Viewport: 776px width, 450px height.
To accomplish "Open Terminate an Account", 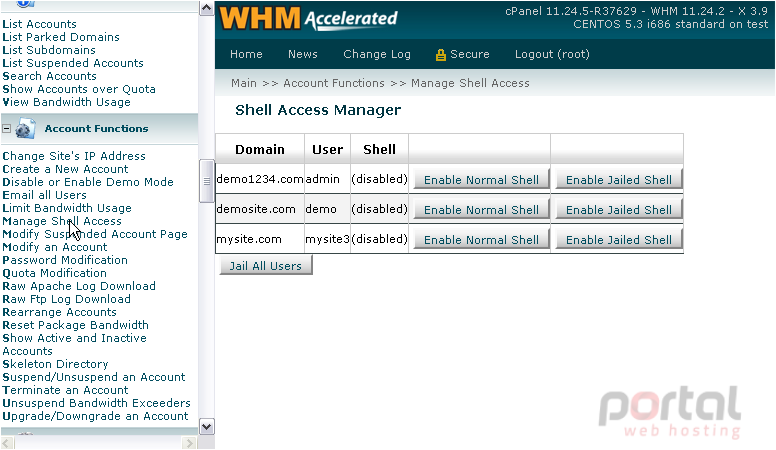I will pos(65,390).
